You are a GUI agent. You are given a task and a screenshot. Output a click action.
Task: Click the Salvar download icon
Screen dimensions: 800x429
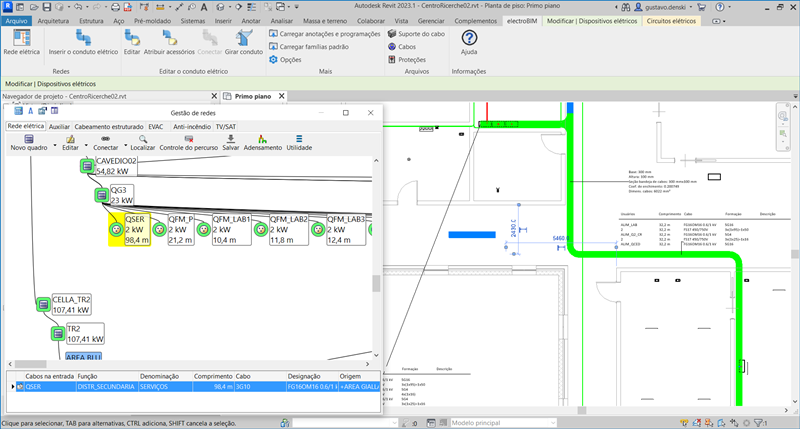231,139
